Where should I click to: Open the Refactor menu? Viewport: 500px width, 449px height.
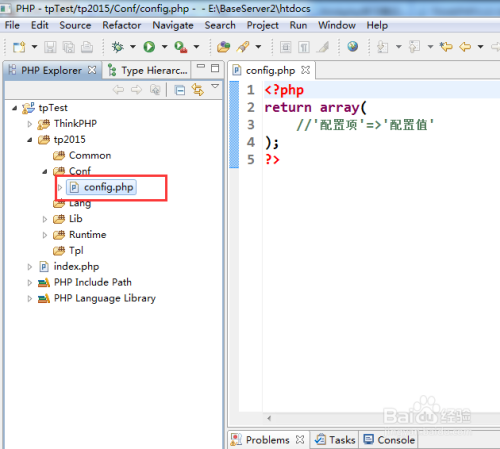122,25
